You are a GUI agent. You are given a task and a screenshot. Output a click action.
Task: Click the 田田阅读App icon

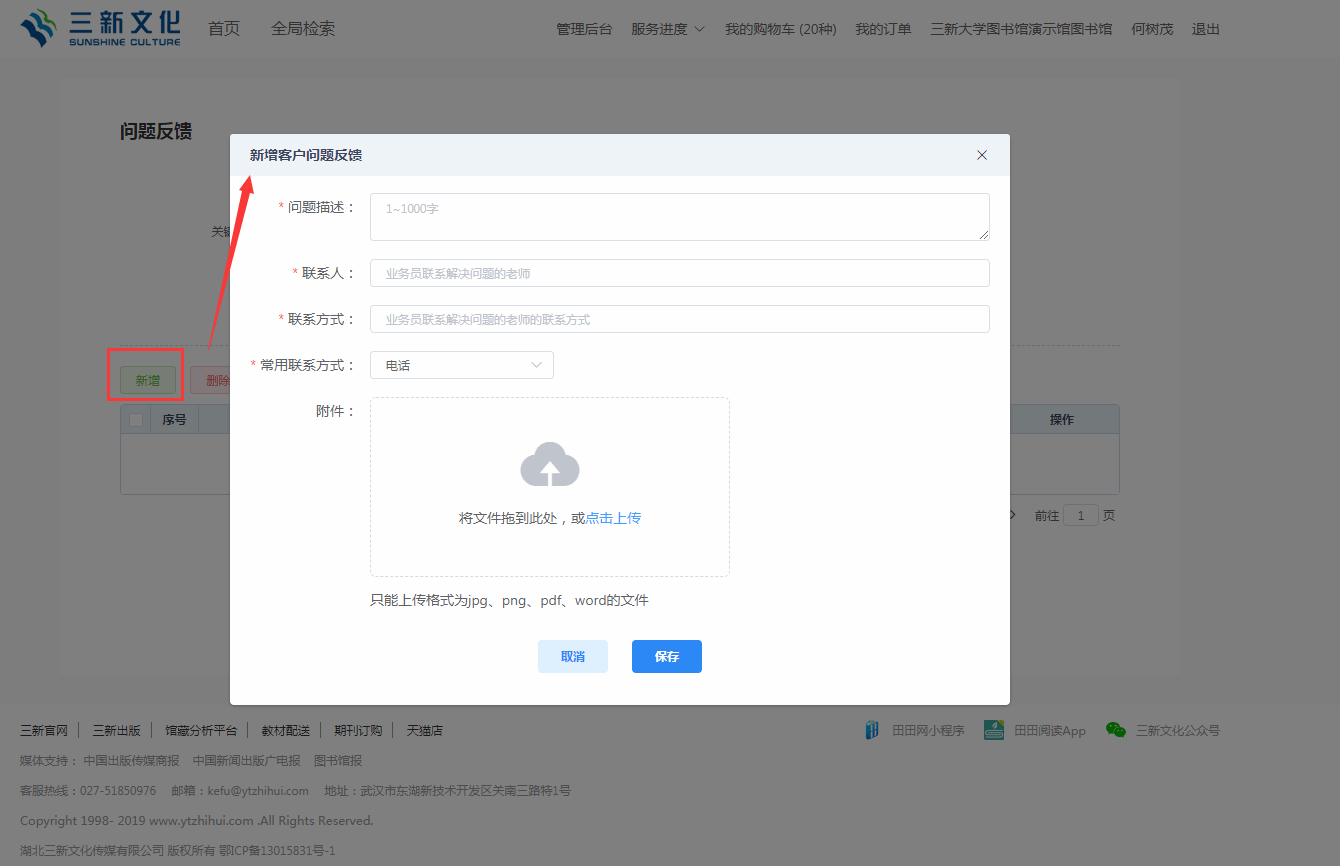[x=993, y=730]
